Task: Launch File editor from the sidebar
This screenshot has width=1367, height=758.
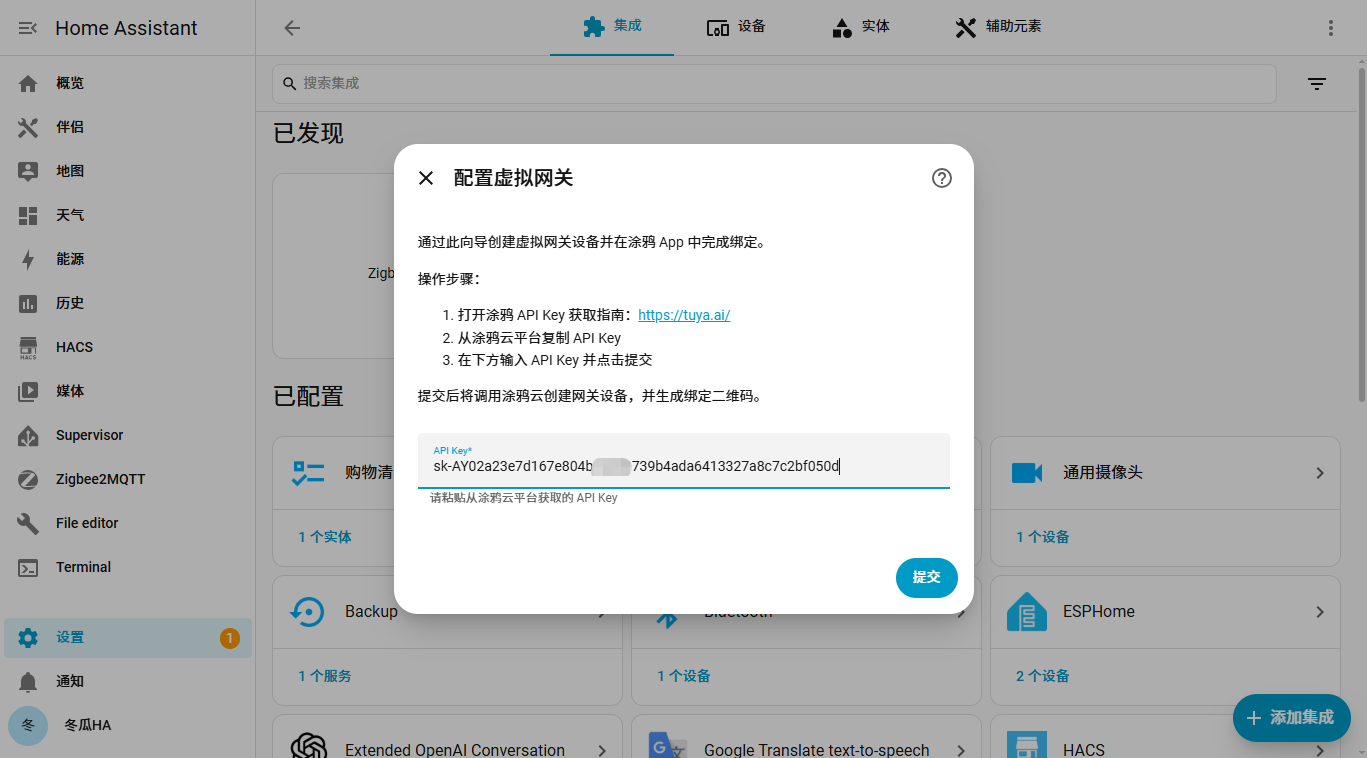Action: tap(128, 523)
